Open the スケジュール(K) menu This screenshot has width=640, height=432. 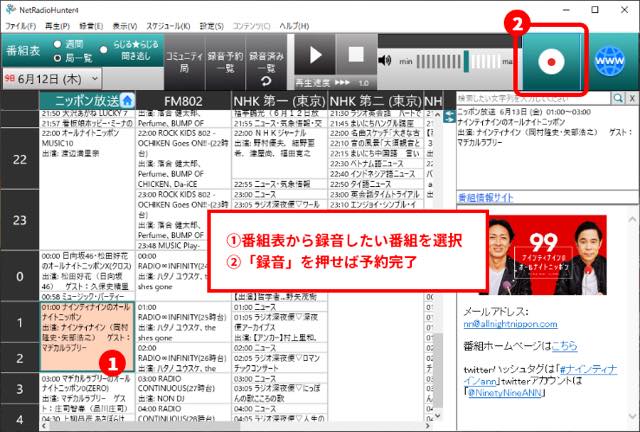pos(168,26)
